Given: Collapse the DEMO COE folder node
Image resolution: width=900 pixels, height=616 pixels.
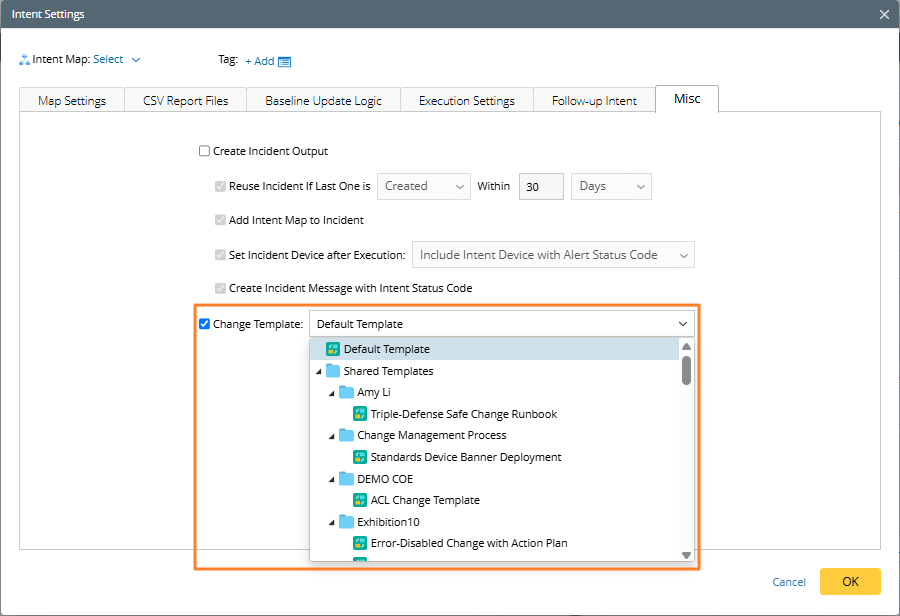Looking at the screenshot, I should 333,479.
